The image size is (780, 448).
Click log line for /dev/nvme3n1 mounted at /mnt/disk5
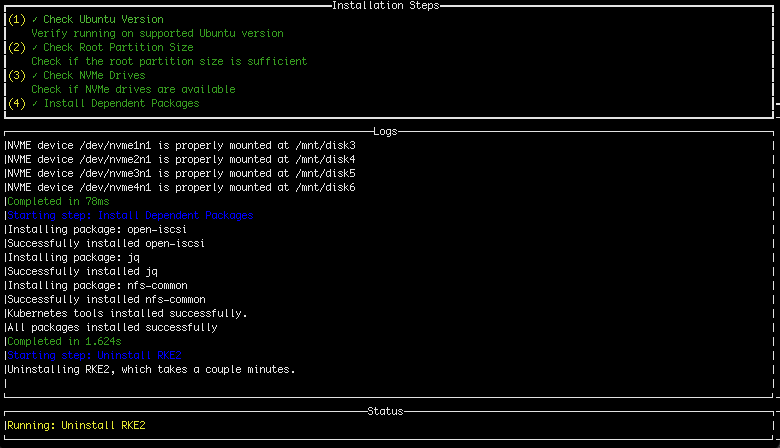(181, 173)
